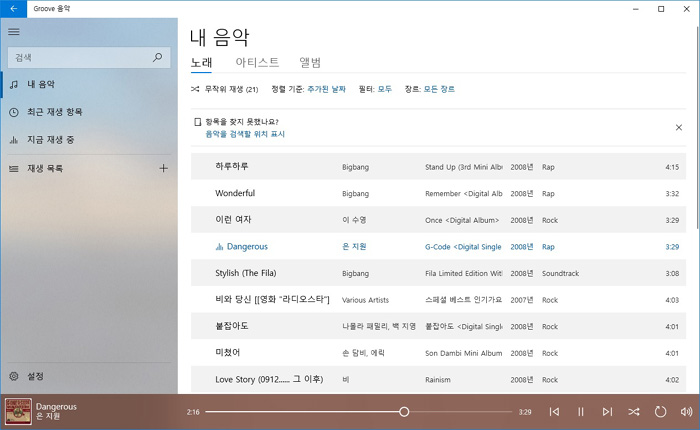Screen dimensions: 700x430
Task: Pause the current song
Action: click(x=581, y=412)
